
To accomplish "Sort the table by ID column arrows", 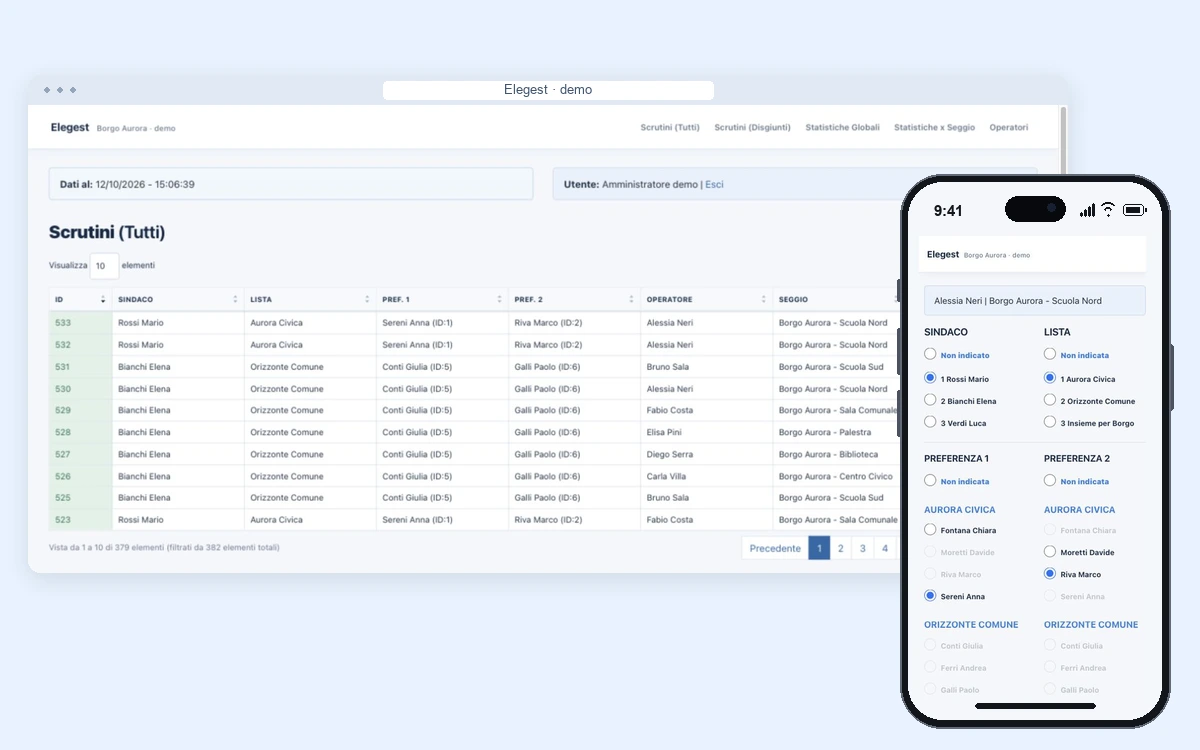I will [x=103, y=299].
